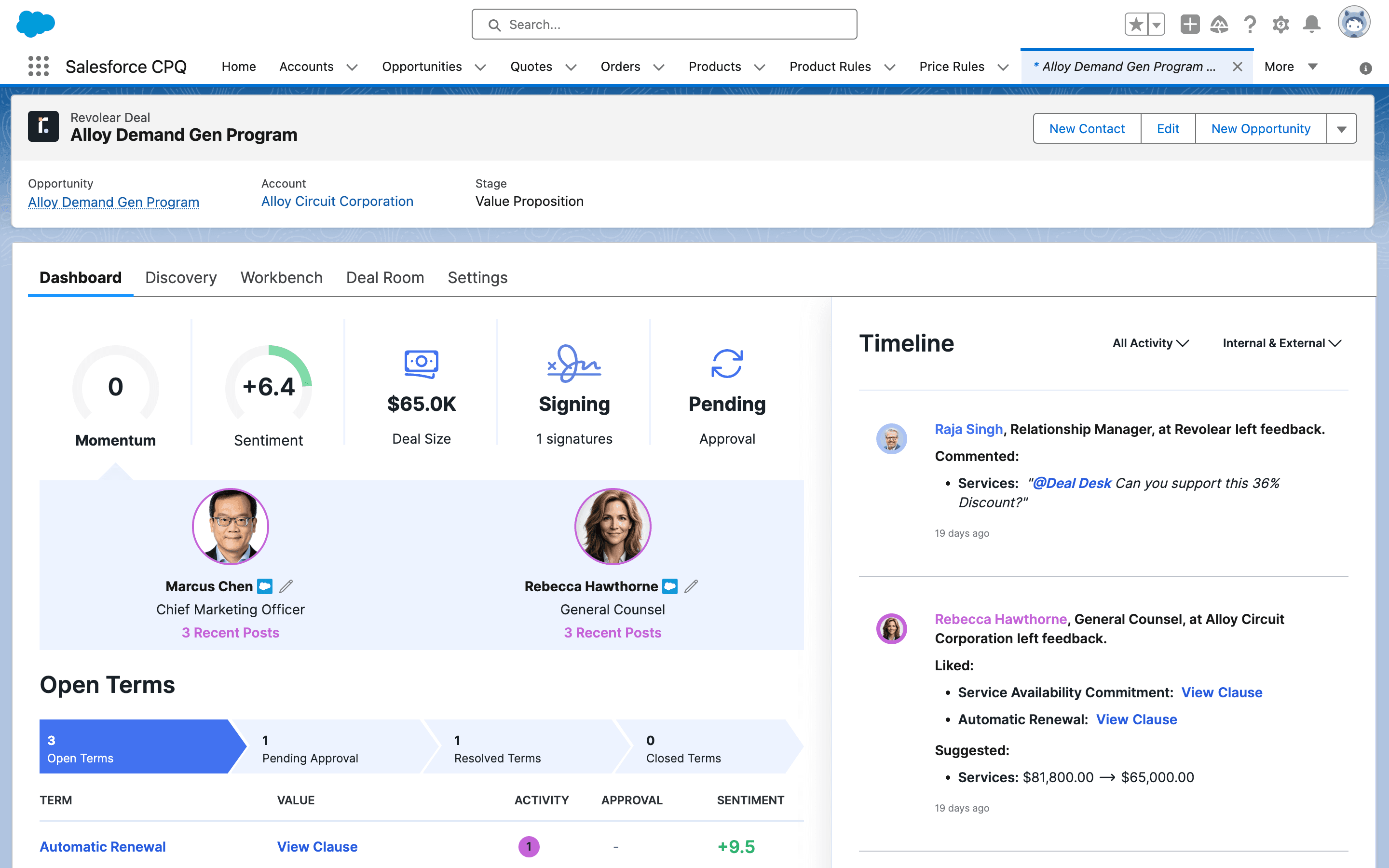
Task: Click Salesforce badge next to Marcus Chen
Action: coord(265,586)
